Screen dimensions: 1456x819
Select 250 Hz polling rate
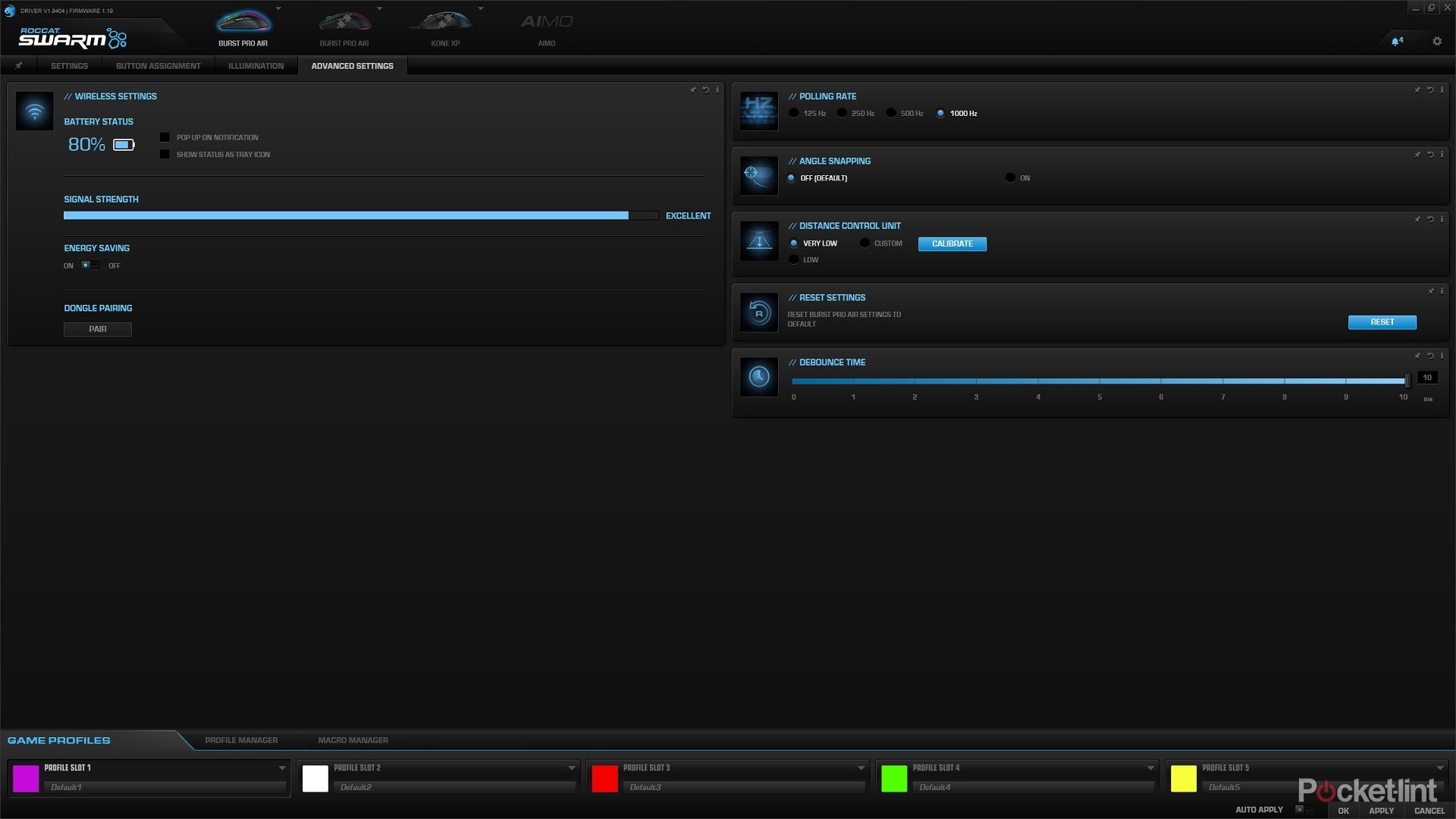[x=842, y=113]
